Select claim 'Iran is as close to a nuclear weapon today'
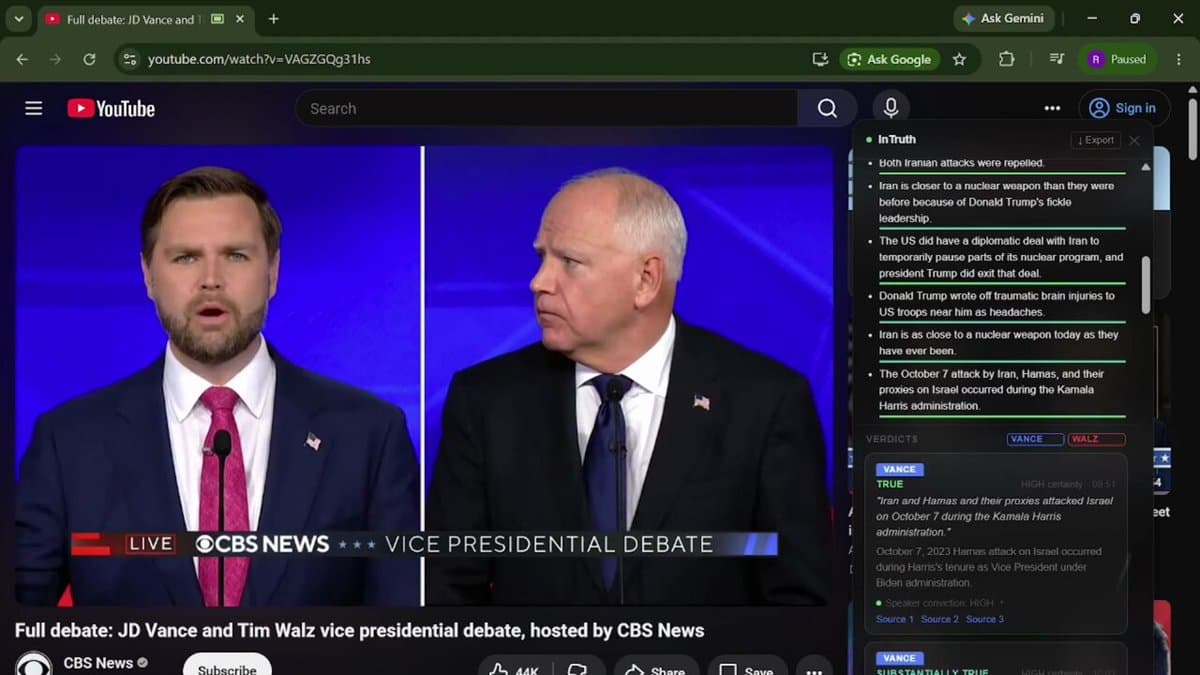The height and width of the screenshot is (675, 1200). (1001, 343)
